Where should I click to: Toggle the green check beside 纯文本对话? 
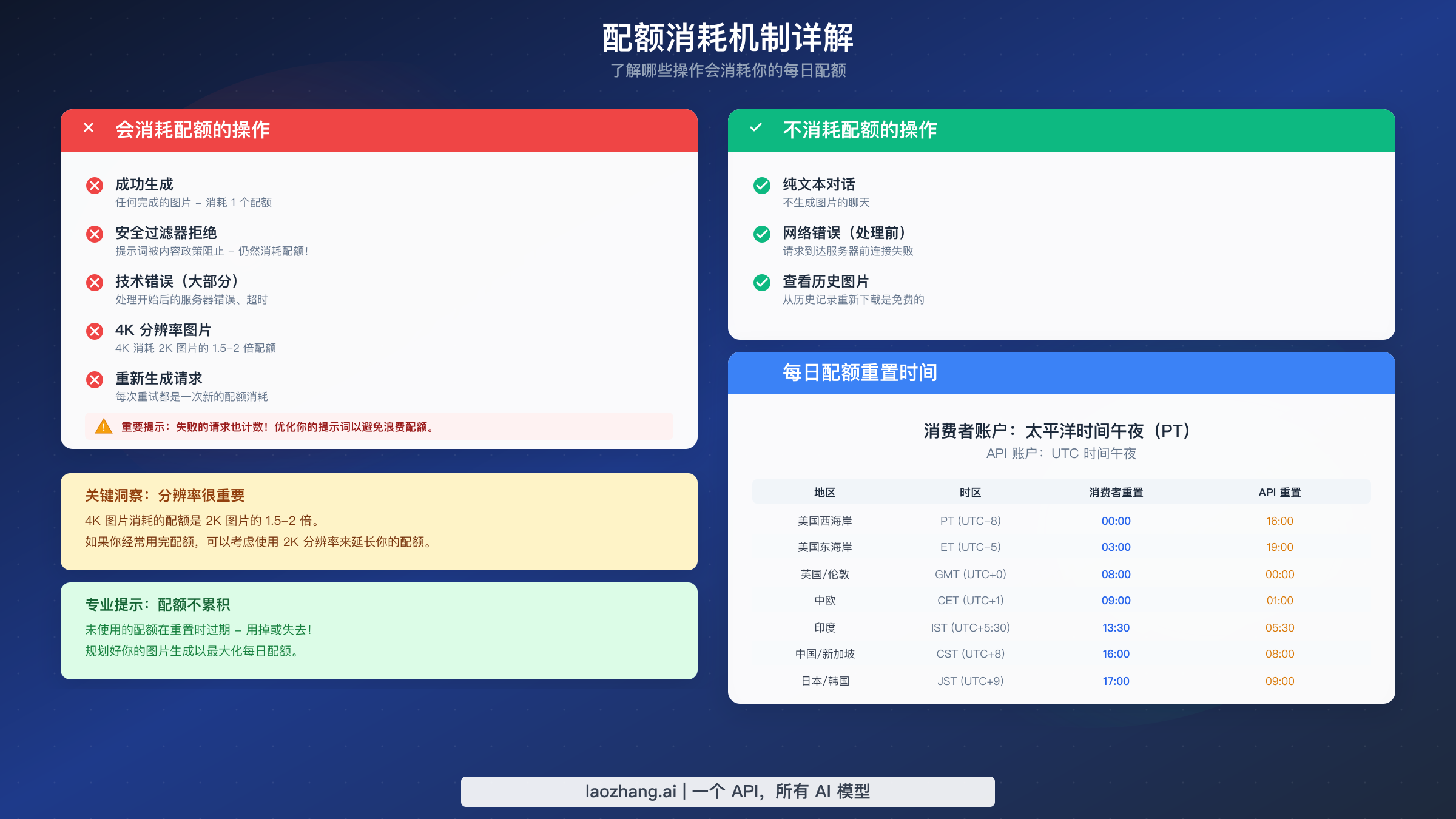point(761,186)
